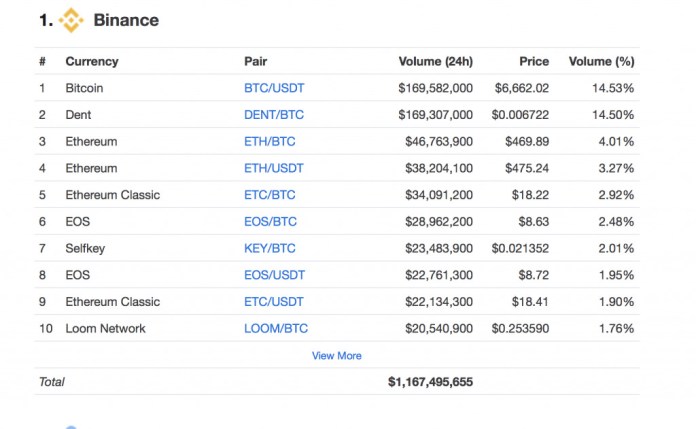Click the $0.021352 Selfkey price
Viewport: 696px width, 429px height.
[x=520, y=248]
